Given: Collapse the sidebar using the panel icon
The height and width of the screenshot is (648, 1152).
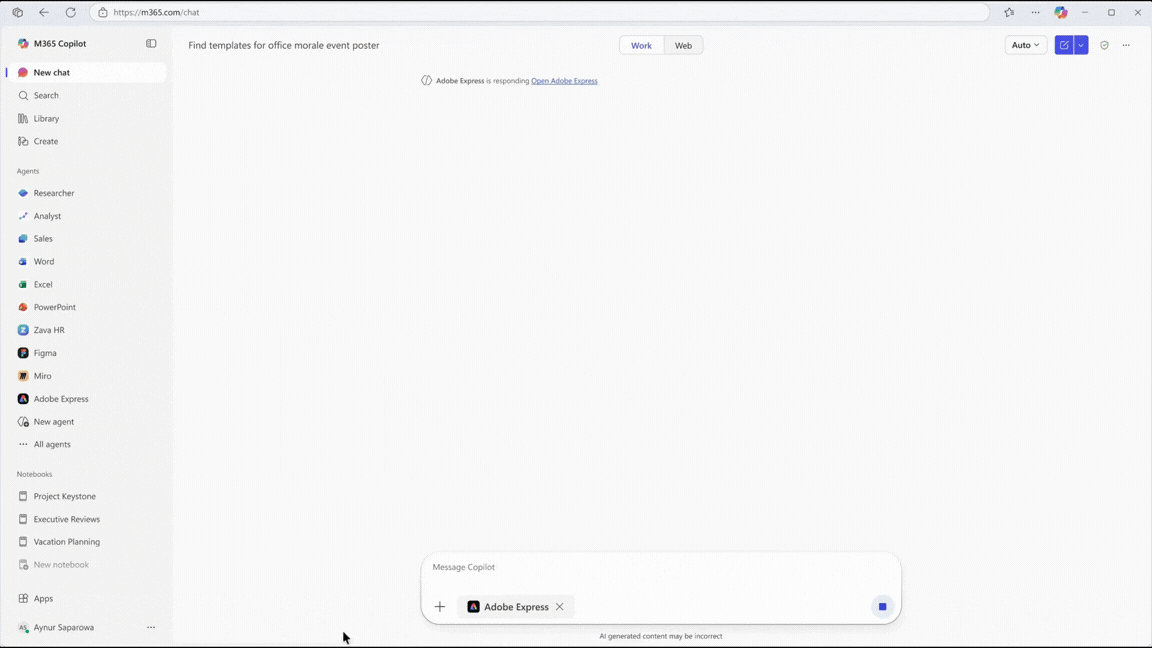Looking at the screenshot, I should [151, 43].
